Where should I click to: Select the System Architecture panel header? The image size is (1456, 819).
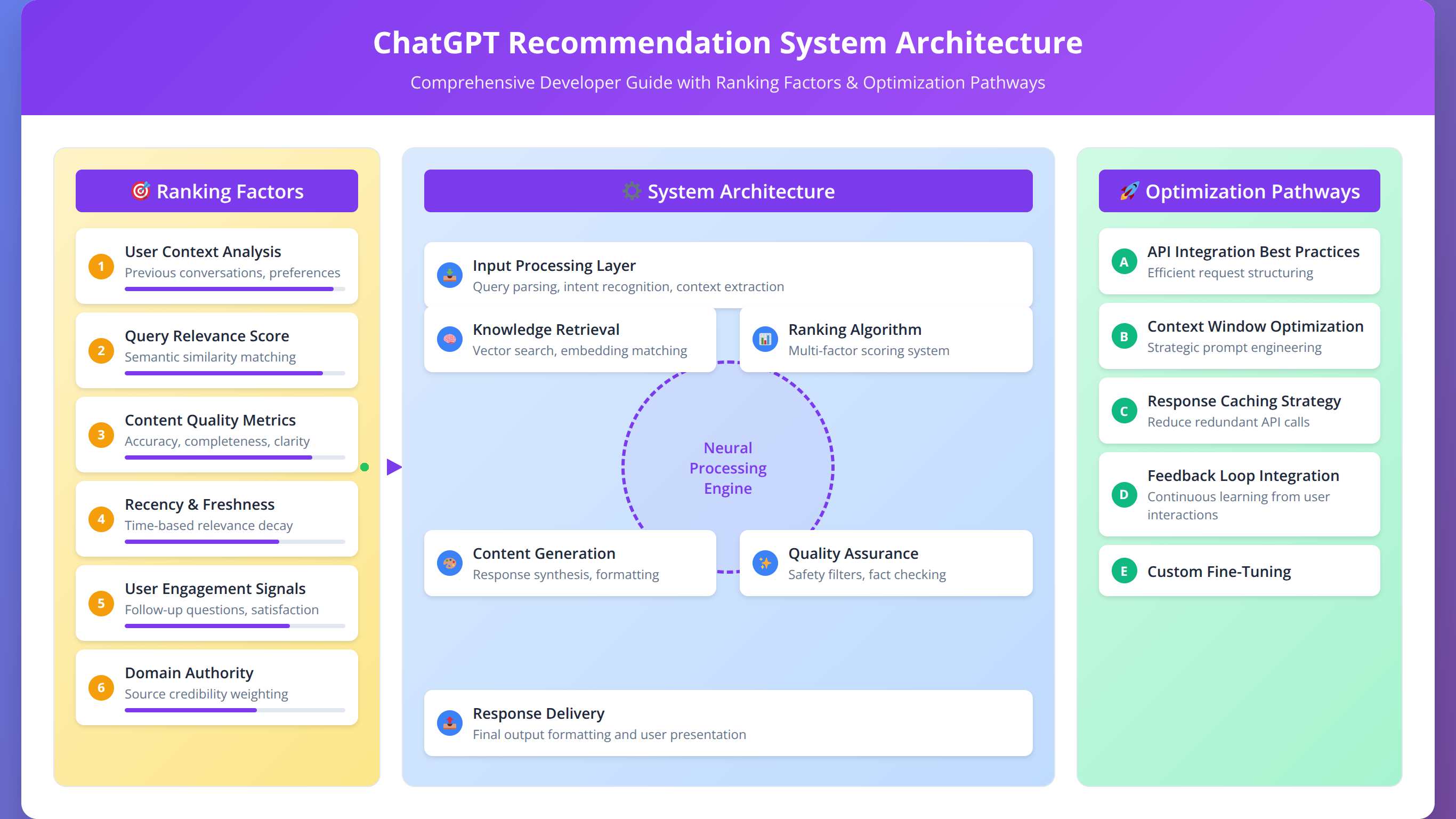pos(729,191)
